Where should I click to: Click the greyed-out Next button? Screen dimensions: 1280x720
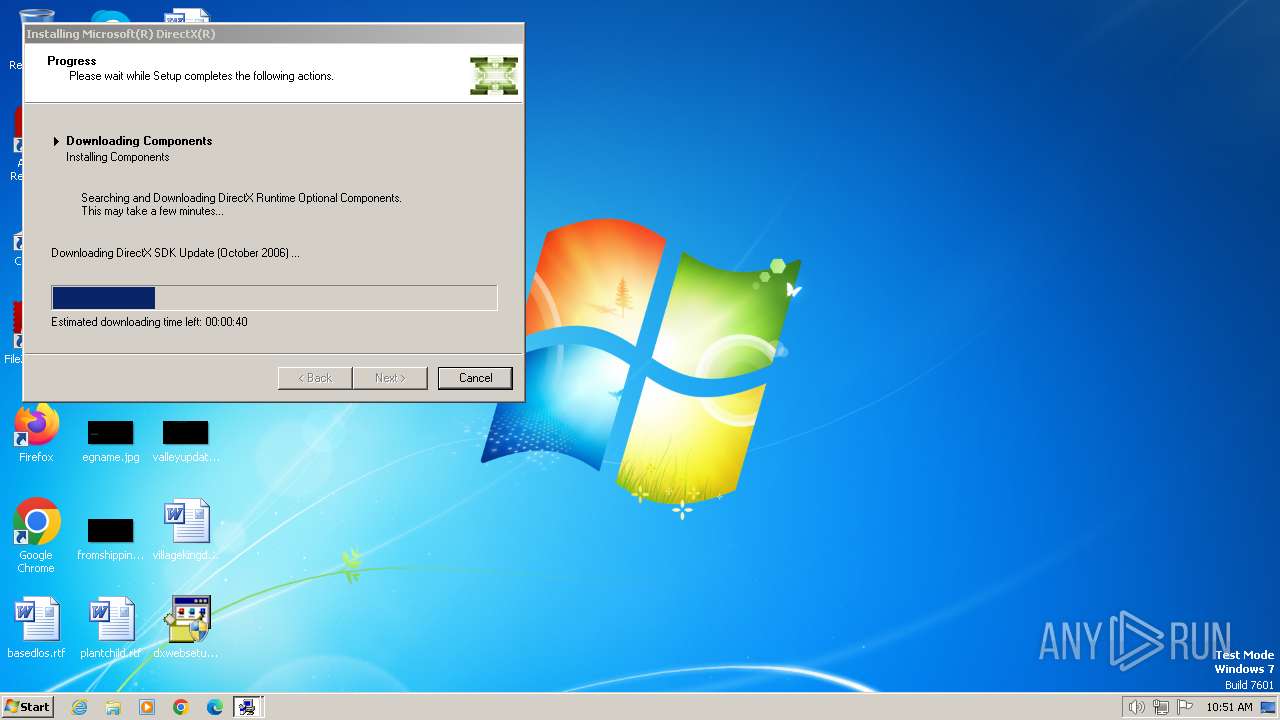[390, 378]
